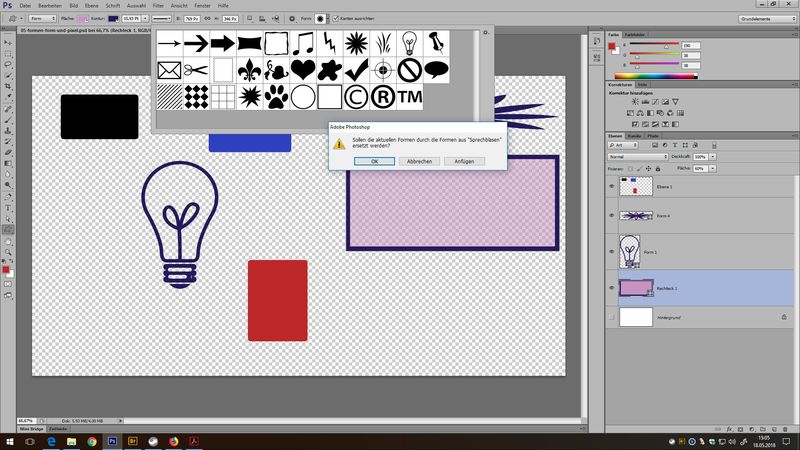Open the Normal blend mode dropdown
The height and width of the screenshot is (450, 800).
pos(637,157)
